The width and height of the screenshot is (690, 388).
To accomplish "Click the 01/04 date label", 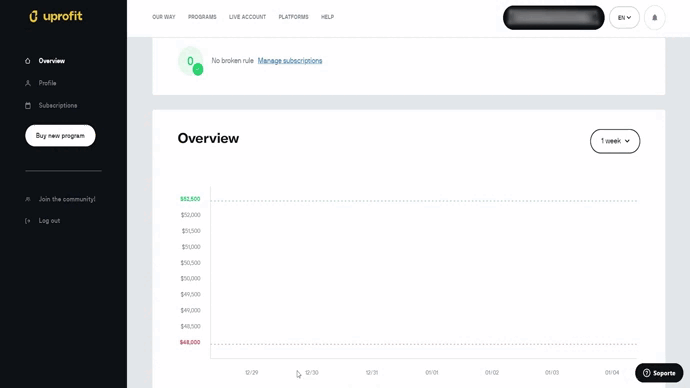I will (x=612, y=373).
